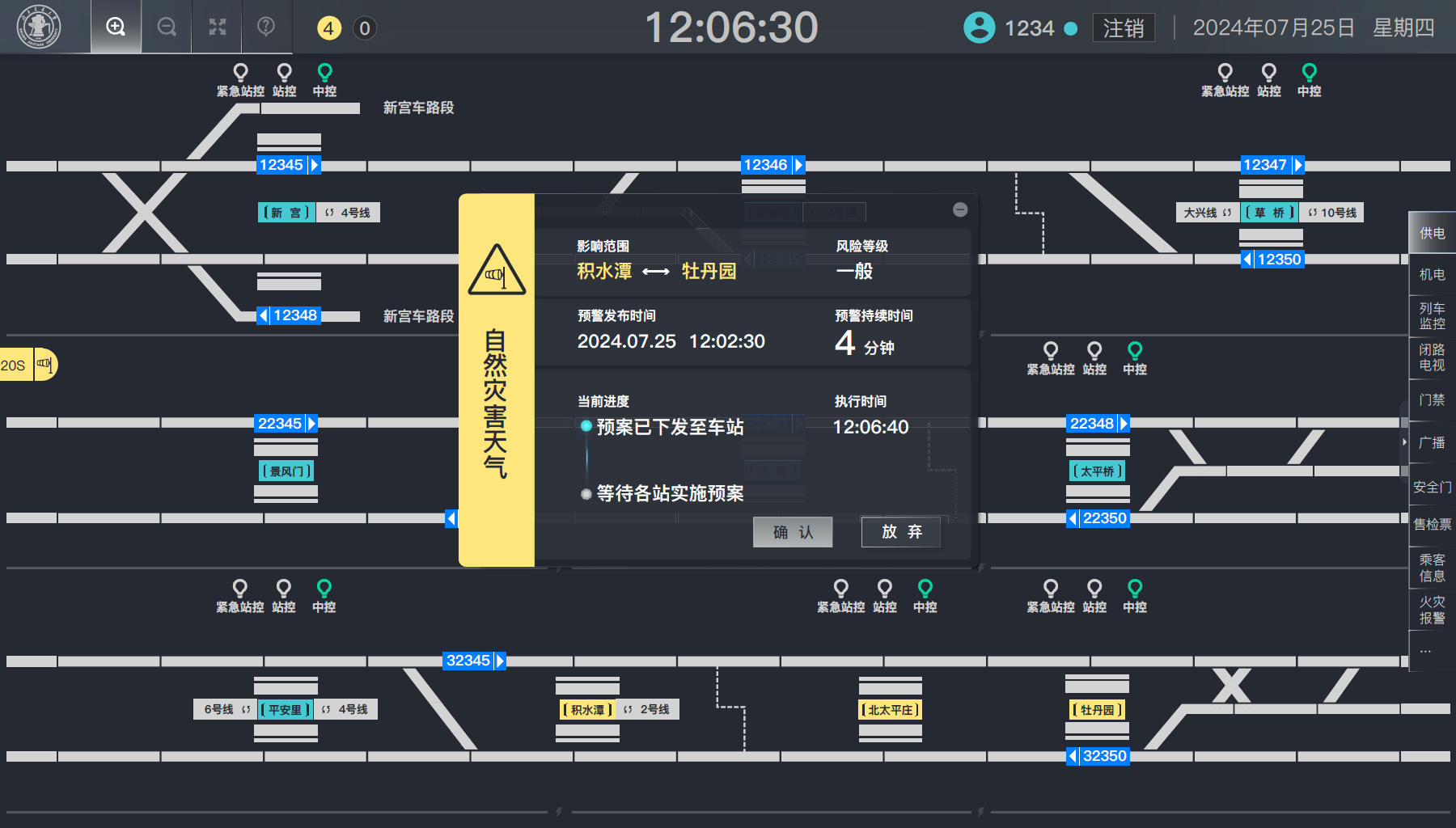The height and width of the screenshot is (828, 1456).
Task: Click the fullscreen expand icon
Action: click(x=217, y=27)
